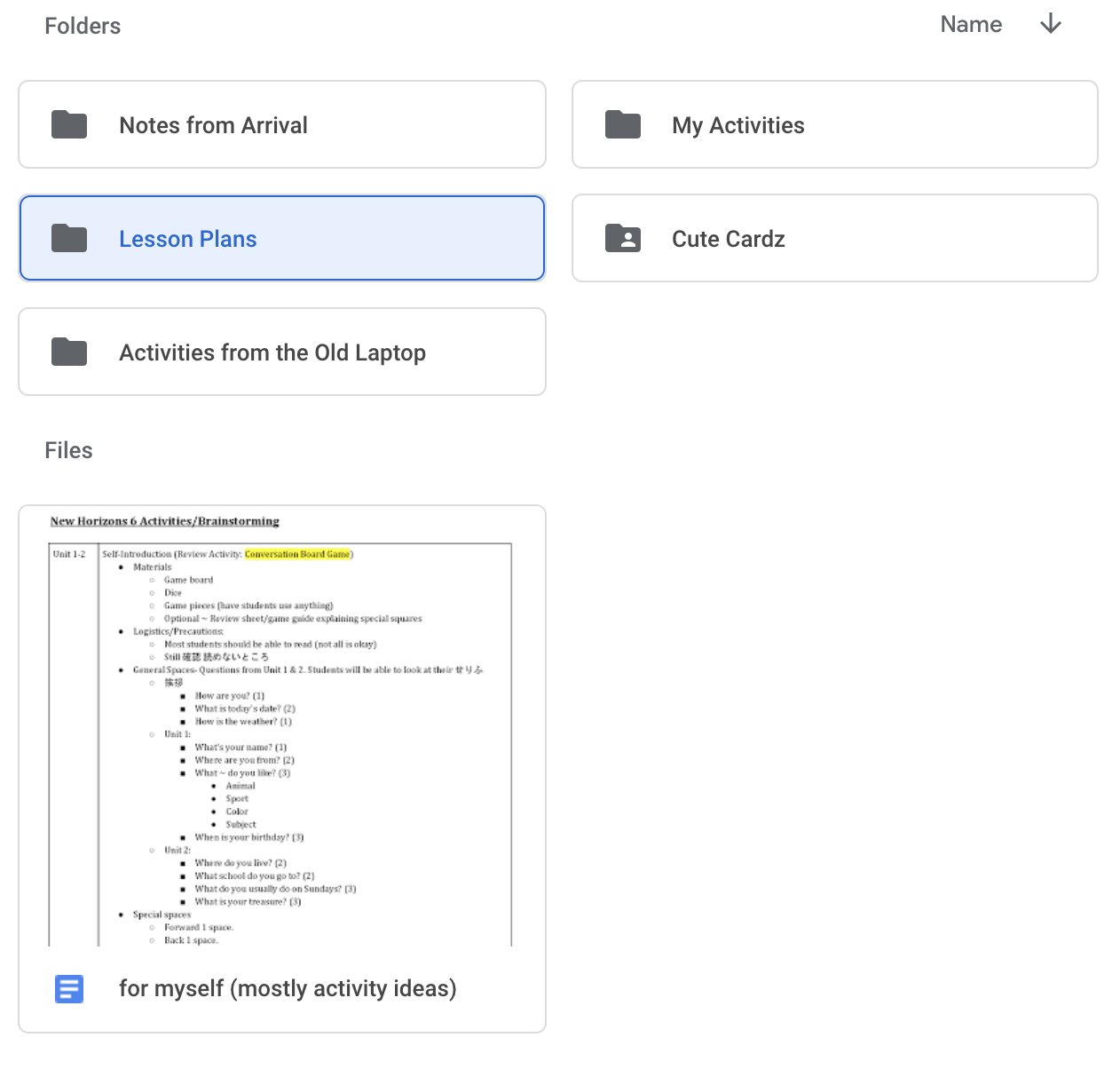This screenshot has height=1085, width=1120.
Task: Click the My Activities folder icon
Action: pyautogui.click(x=623, y=125)
